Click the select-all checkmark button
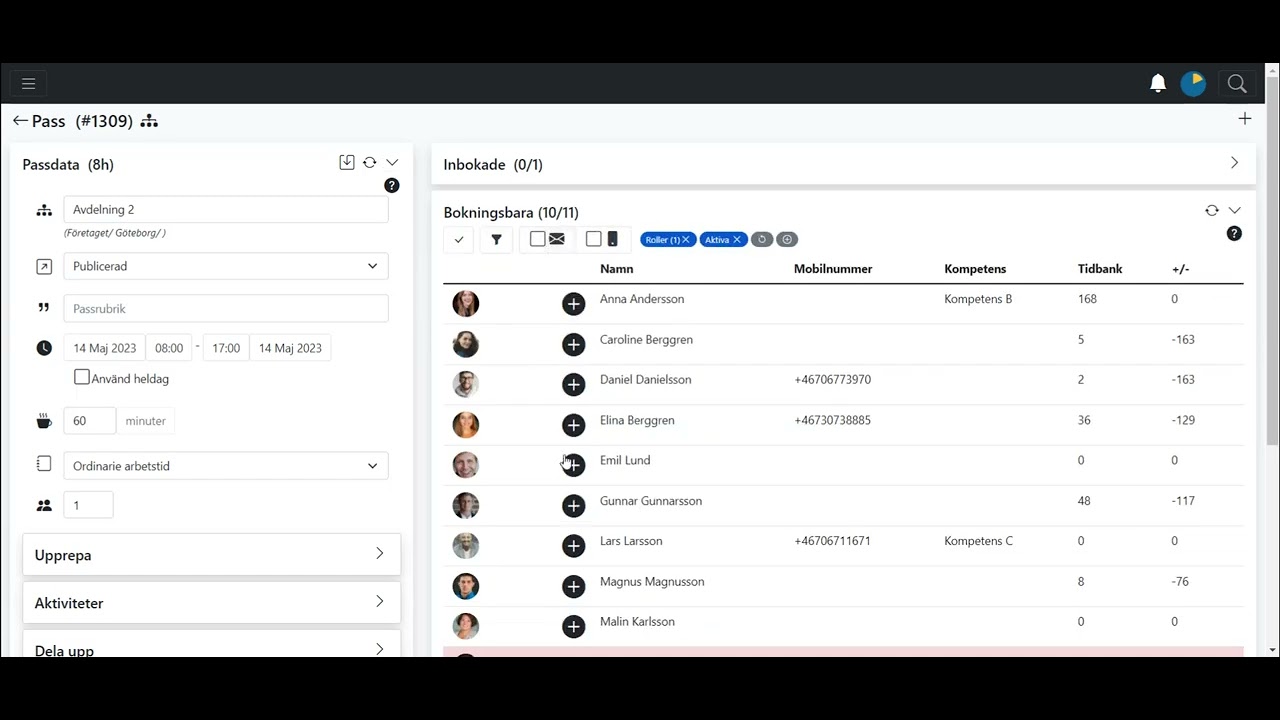Screen dimensions: 1280x720 (459, 239)
